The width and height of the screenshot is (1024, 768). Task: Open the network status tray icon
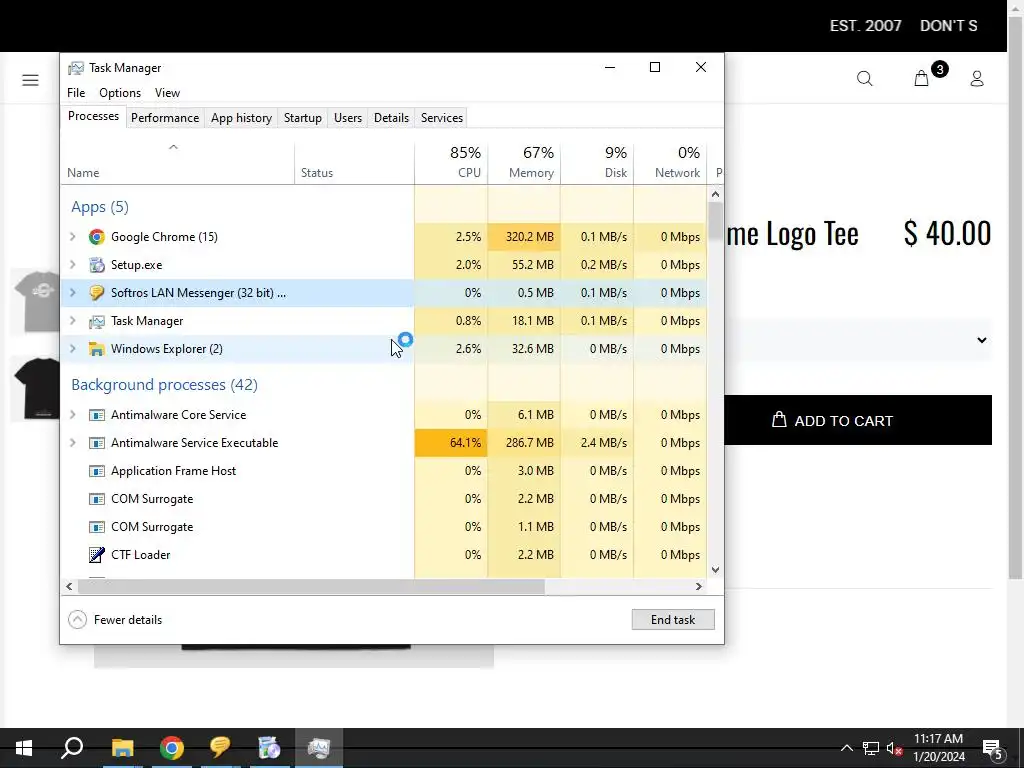coord(871,748)
